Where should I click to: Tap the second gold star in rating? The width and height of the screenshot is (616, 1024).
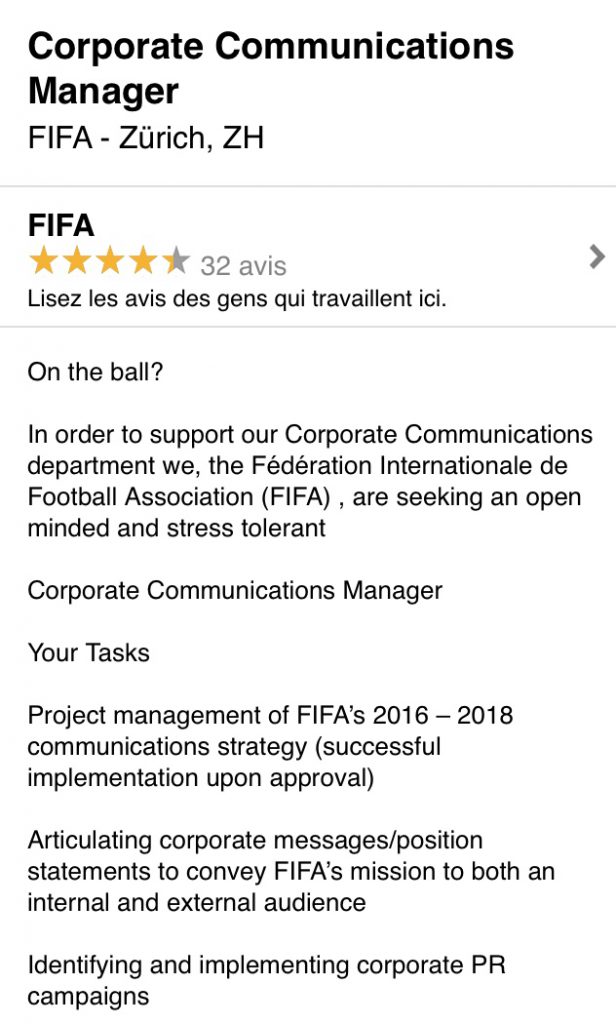pyautogui.click(x=77, y=263)
